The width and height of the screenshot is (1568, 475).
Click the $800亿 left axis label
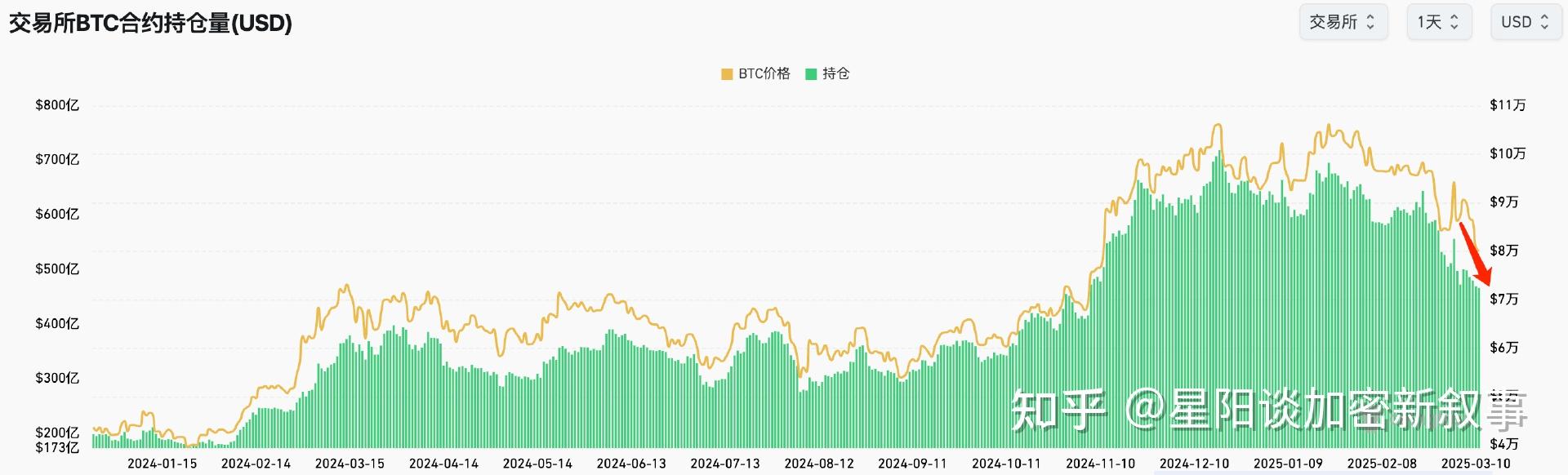point(57,105)
